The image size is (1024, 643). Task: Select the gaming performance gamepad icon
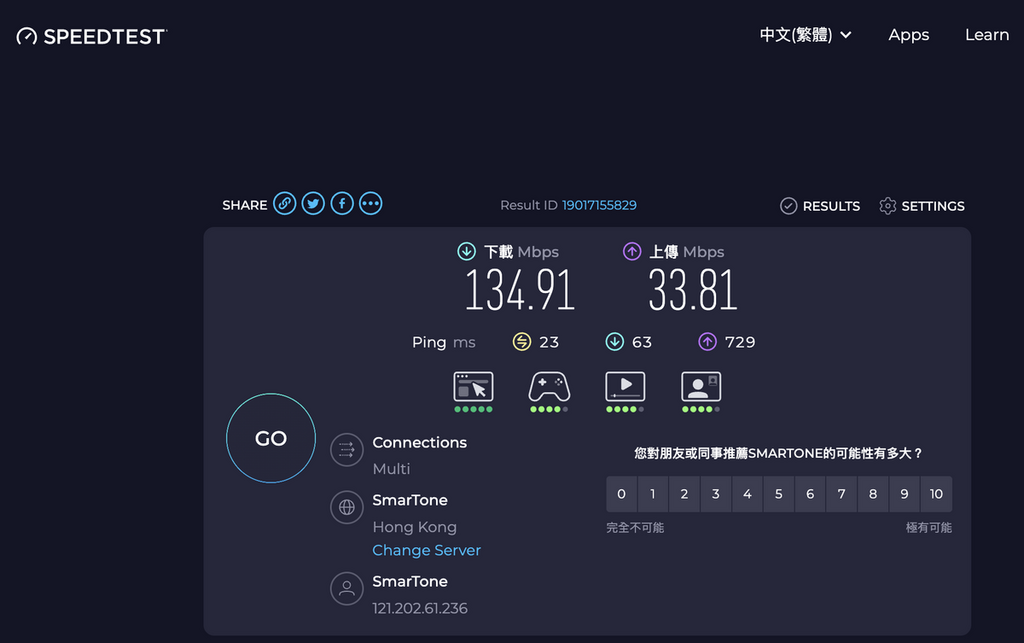tap(548, 387)
